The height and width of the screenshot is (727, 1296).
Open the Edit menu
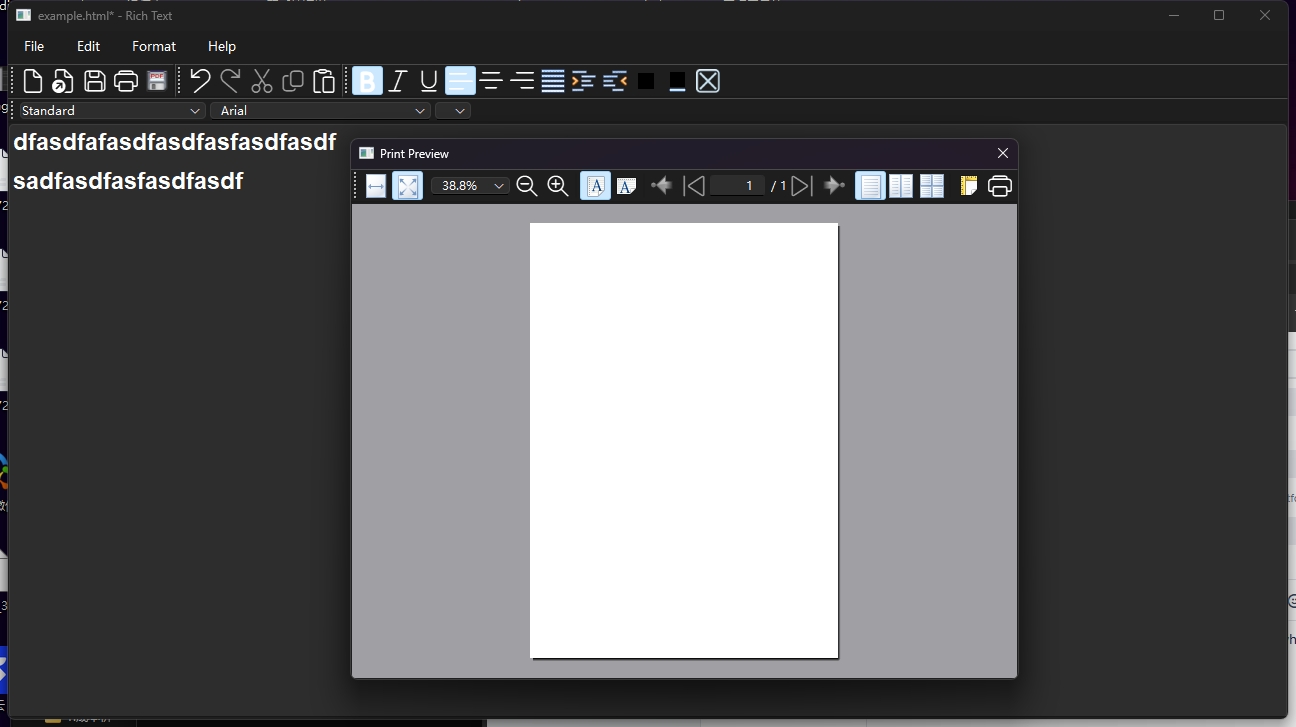[89, 46]
